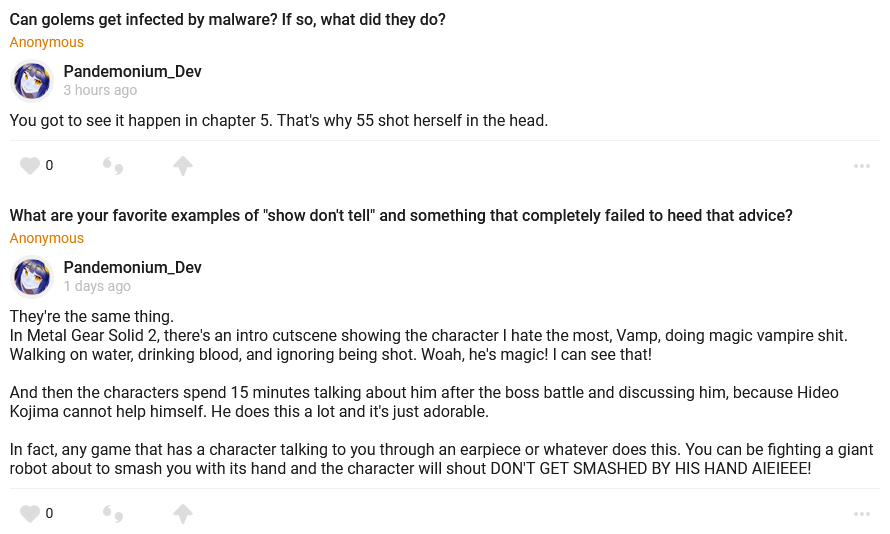Click like count on first answer
Viewport: 890px width, 534px height.
point(49,166)
